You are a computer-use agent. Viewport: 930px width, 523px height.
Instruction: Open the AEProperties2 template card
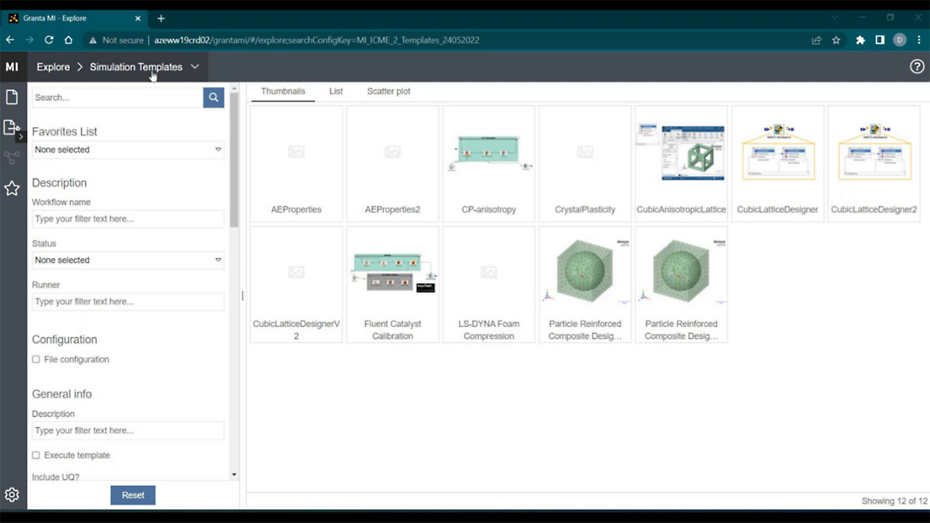tap(393, 164)
